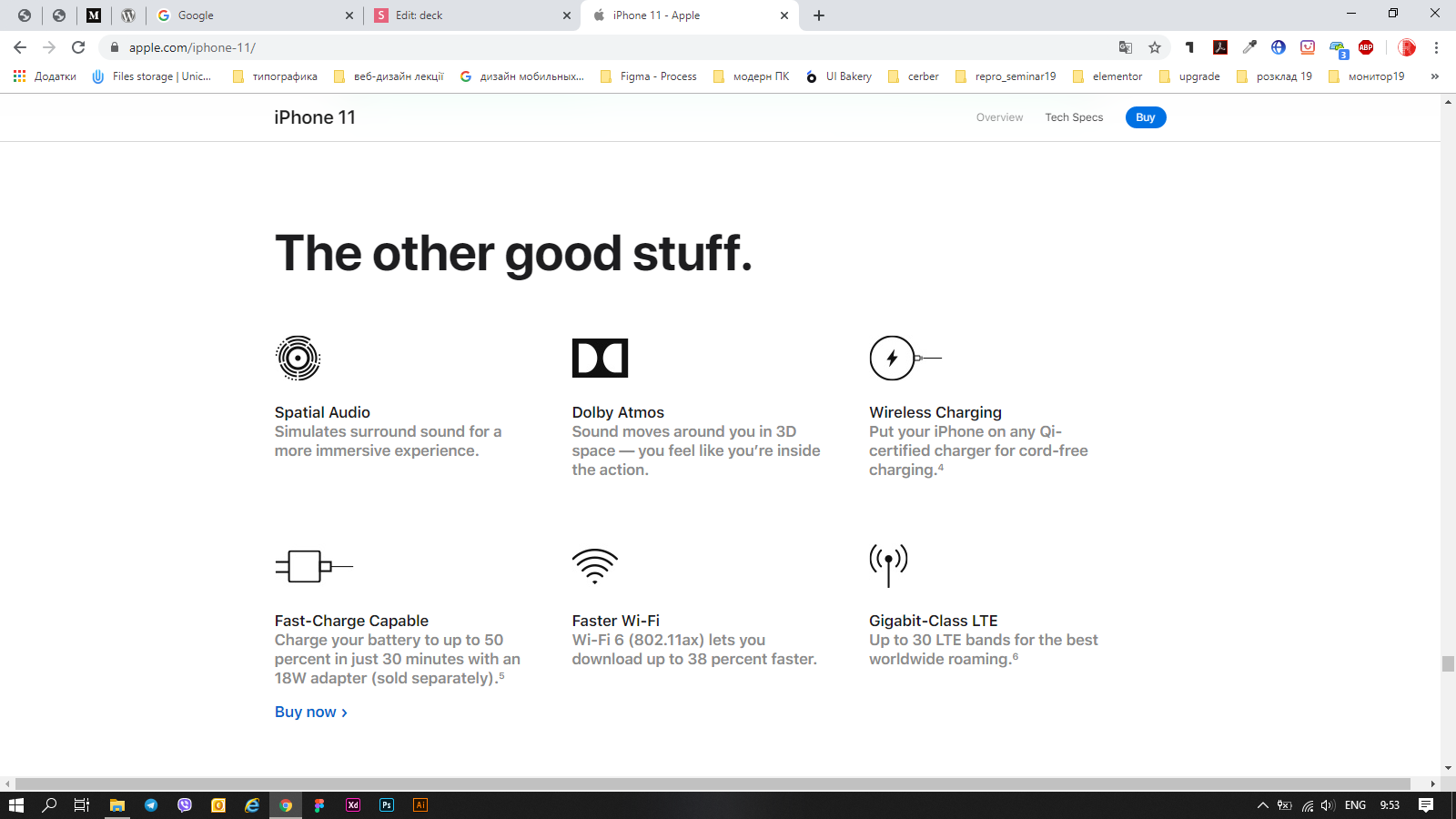Open a new browser tab

[x=819, y=15]
